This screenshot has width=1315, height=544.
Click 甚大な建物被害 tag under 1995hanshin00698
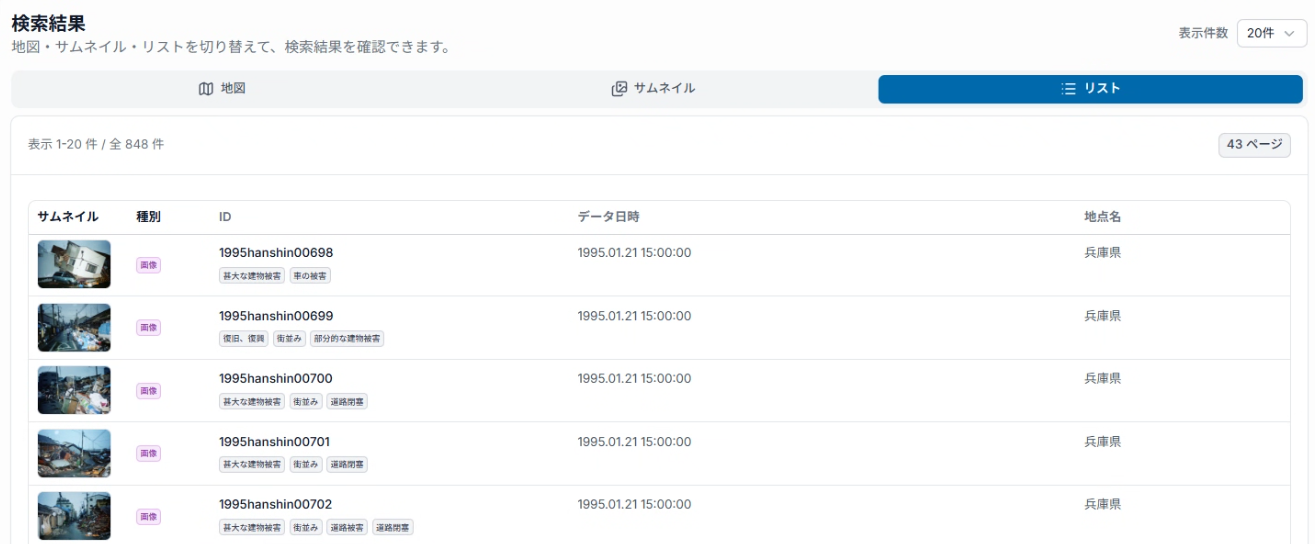click(252, 276)
